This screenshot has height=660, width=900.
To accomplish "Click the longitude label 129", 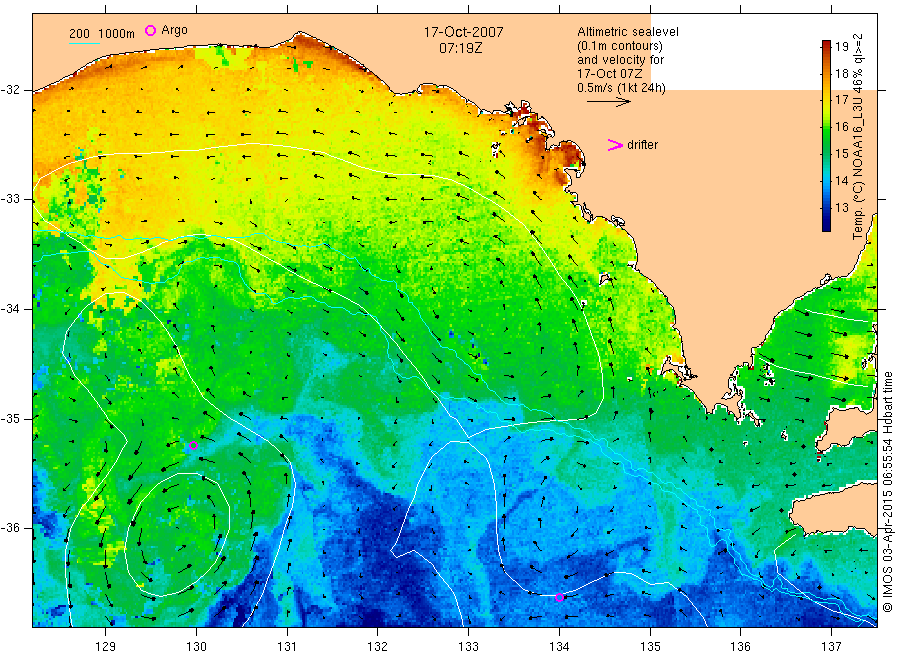I will click(106, 647).
